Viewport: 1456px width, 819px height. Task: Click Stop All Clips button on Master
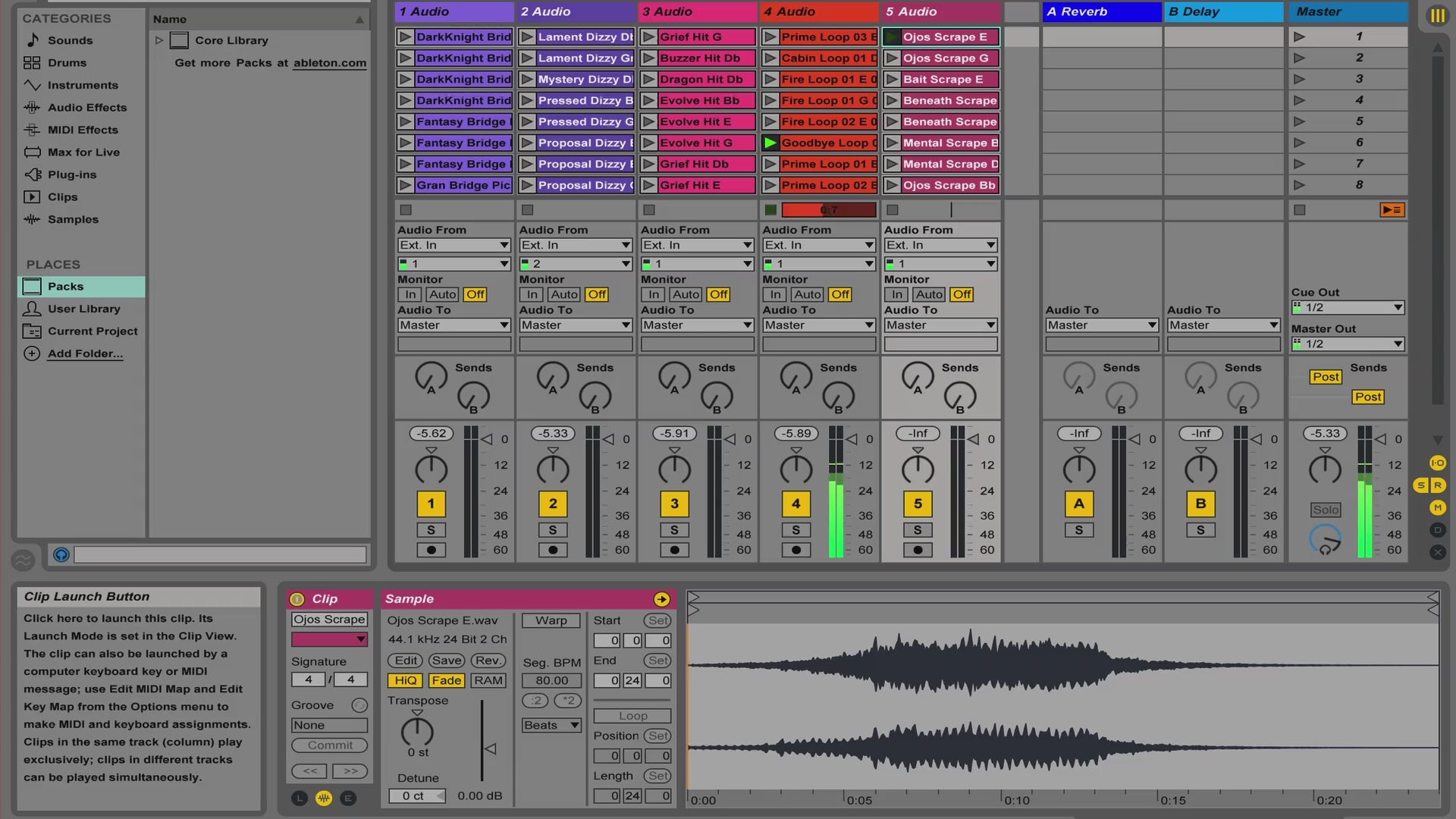[1300, 210]
